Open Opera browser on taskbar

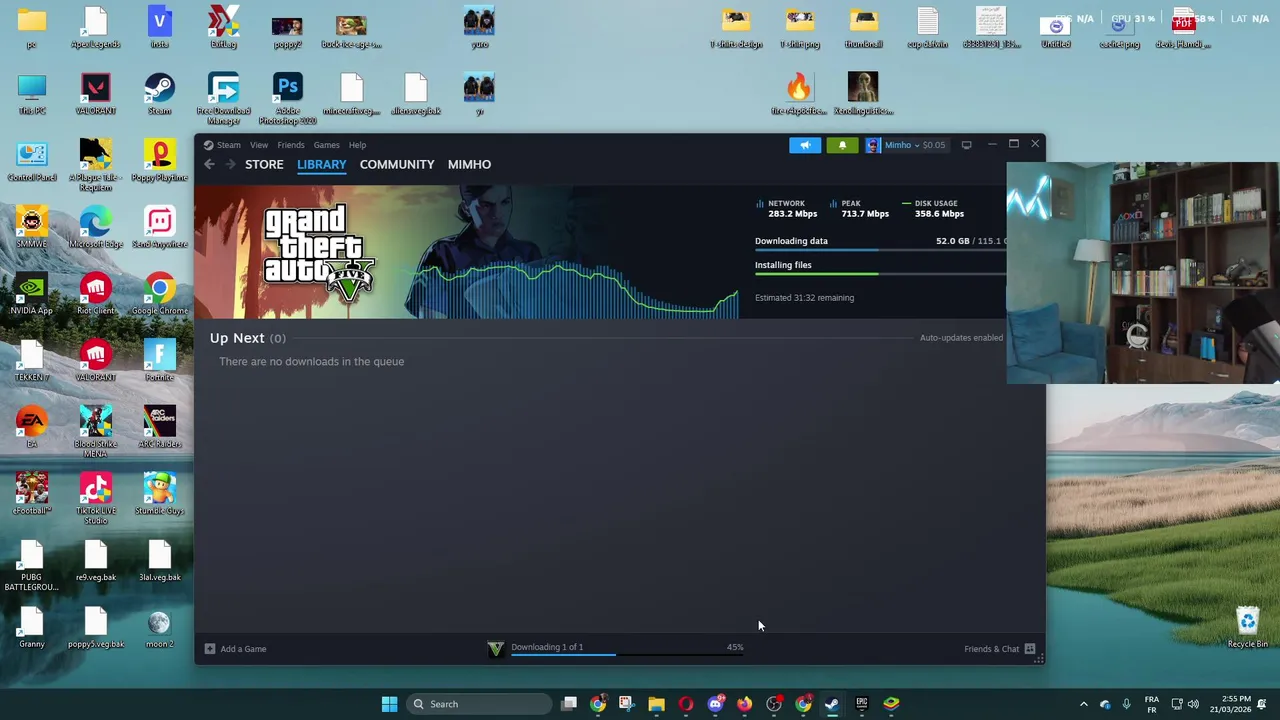[x=686, y=704]
